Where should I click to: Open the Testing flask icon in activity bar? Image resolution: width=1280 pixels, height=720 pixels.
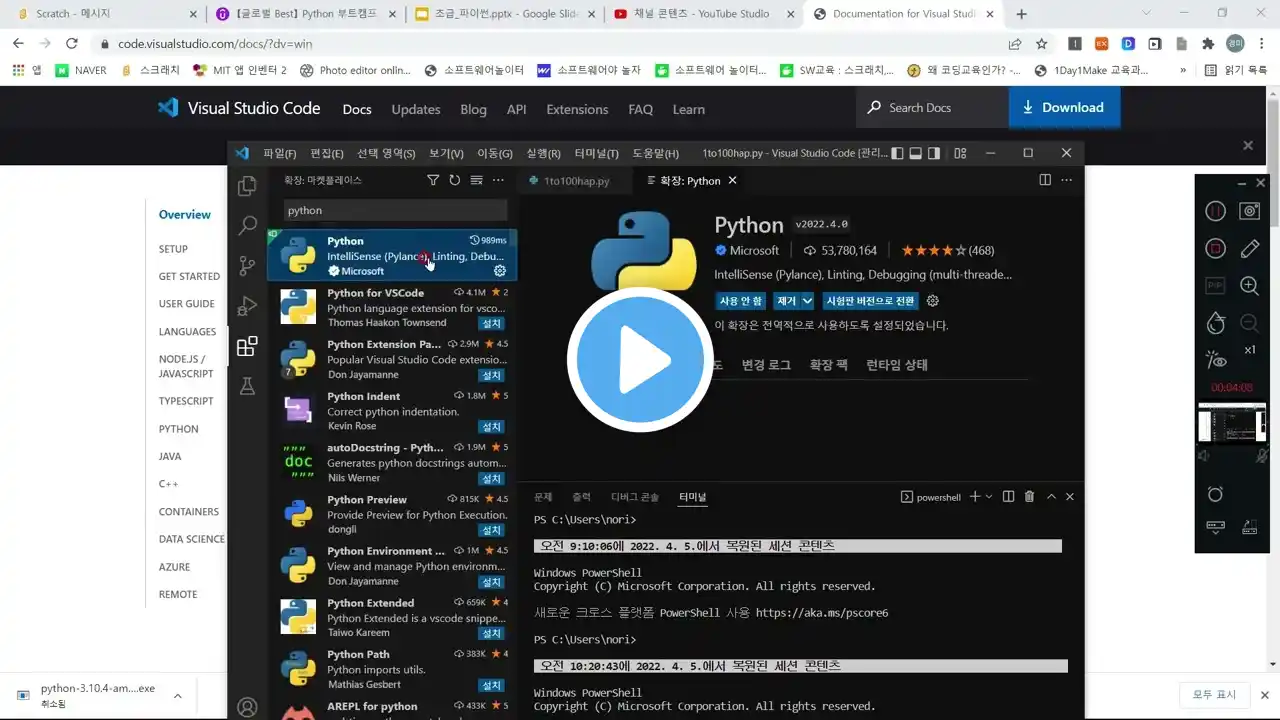click(247, 386)
